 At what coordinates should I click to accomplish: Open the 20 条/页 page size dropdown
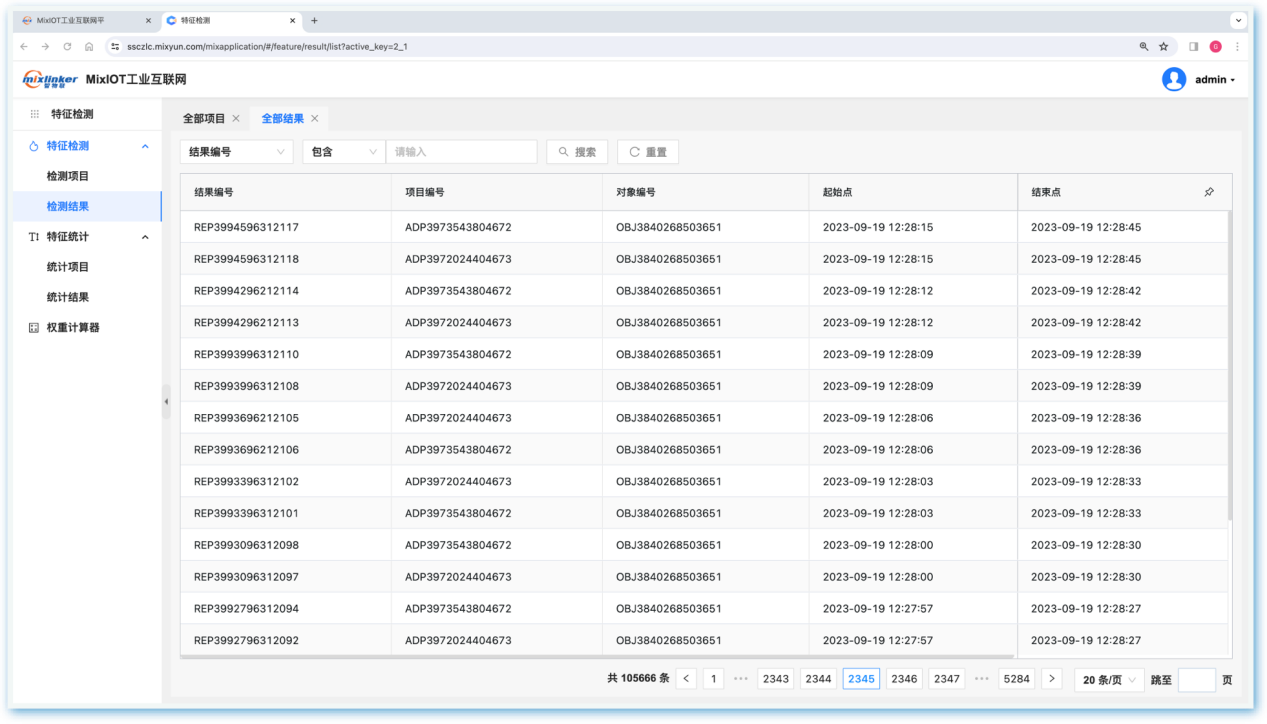point(1108,679)
